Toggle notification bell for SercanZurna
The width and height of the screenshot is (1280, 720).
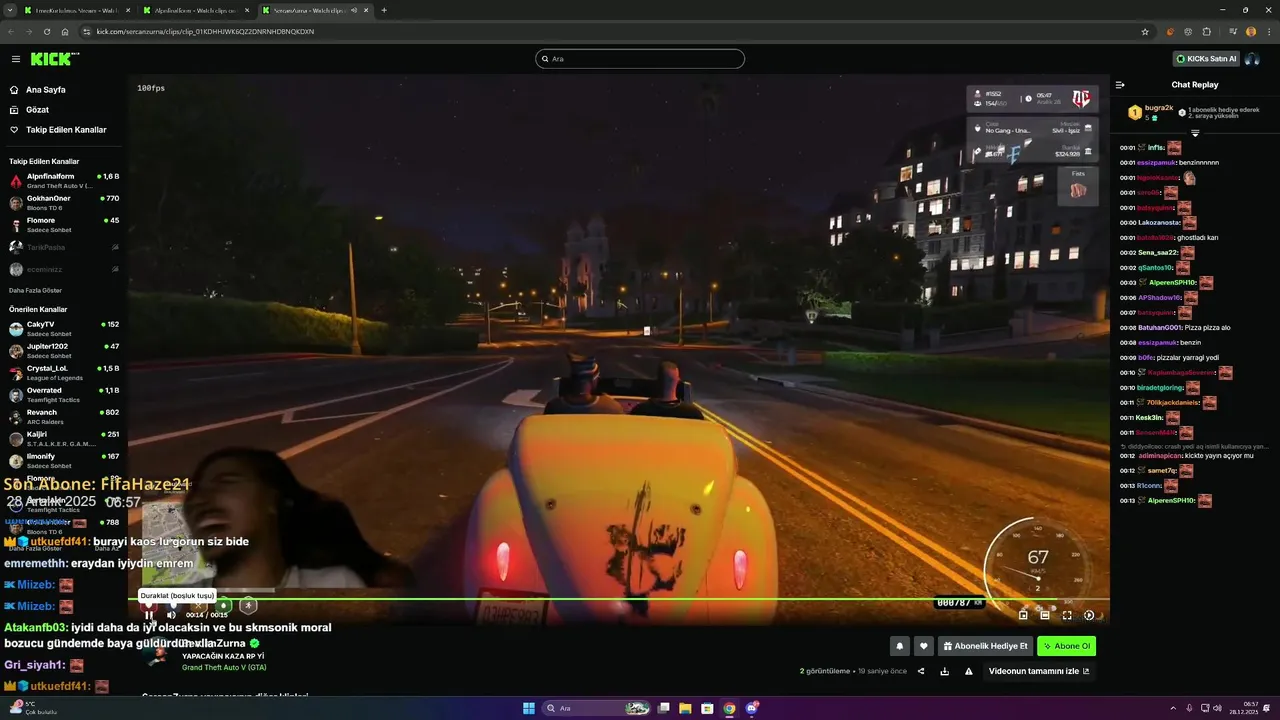tap(900, 646)
